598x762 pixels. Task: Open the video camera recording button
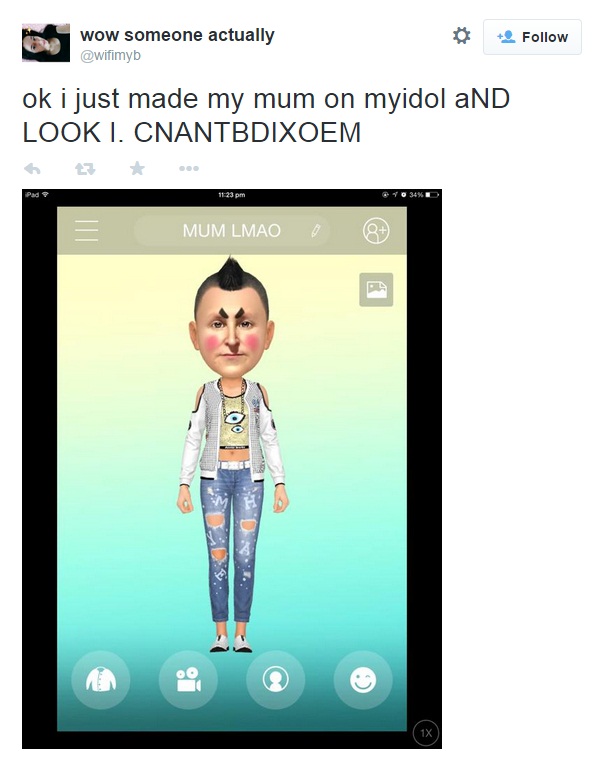[x=188, y=679]
